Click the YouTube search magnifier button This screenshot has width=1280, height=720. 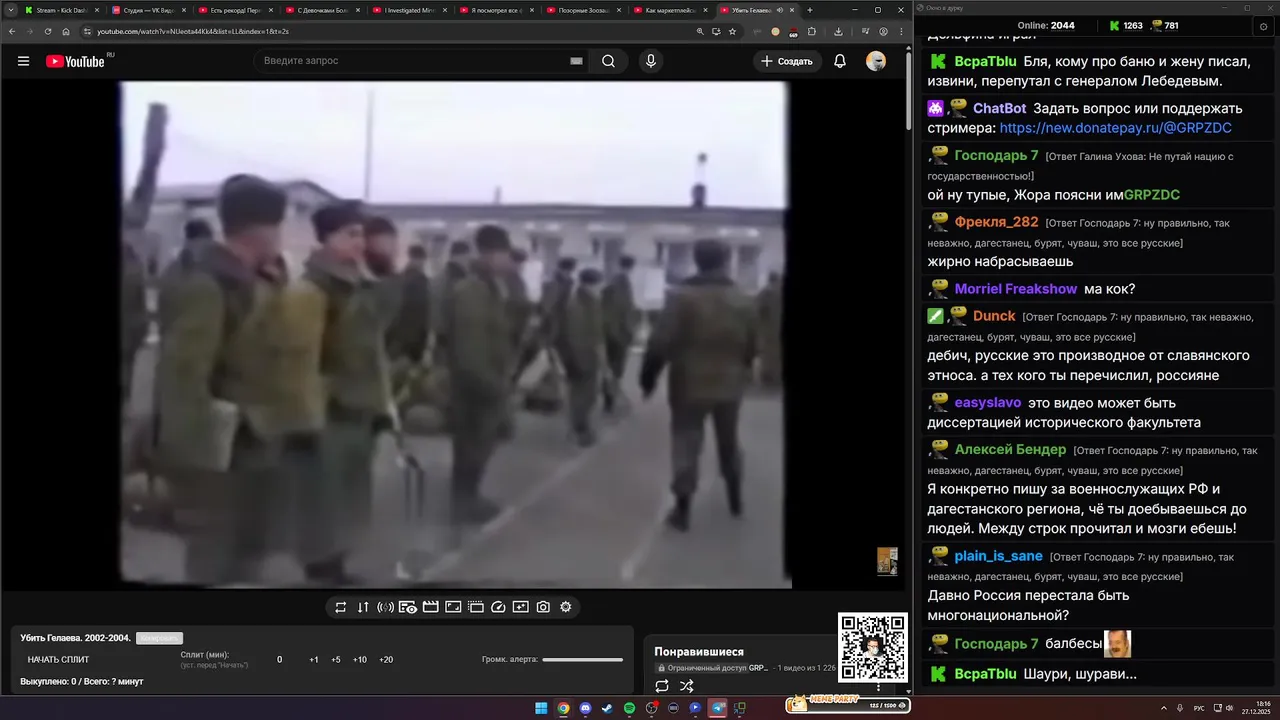pyautogui.click(x=608, y=61)
